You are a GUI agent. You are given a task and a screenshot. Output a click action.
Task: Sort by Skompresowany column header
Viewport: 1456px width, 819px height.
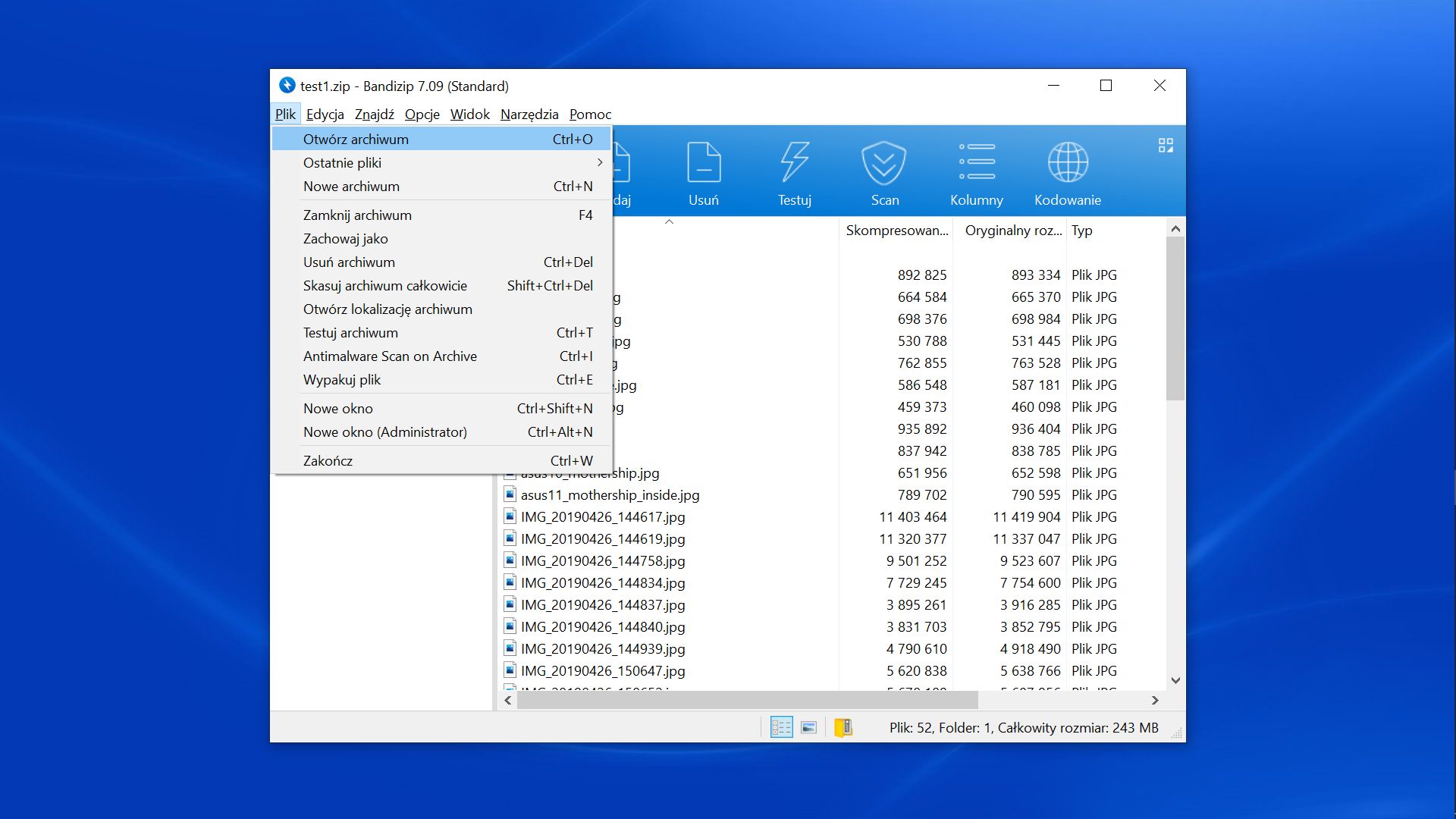896,231
